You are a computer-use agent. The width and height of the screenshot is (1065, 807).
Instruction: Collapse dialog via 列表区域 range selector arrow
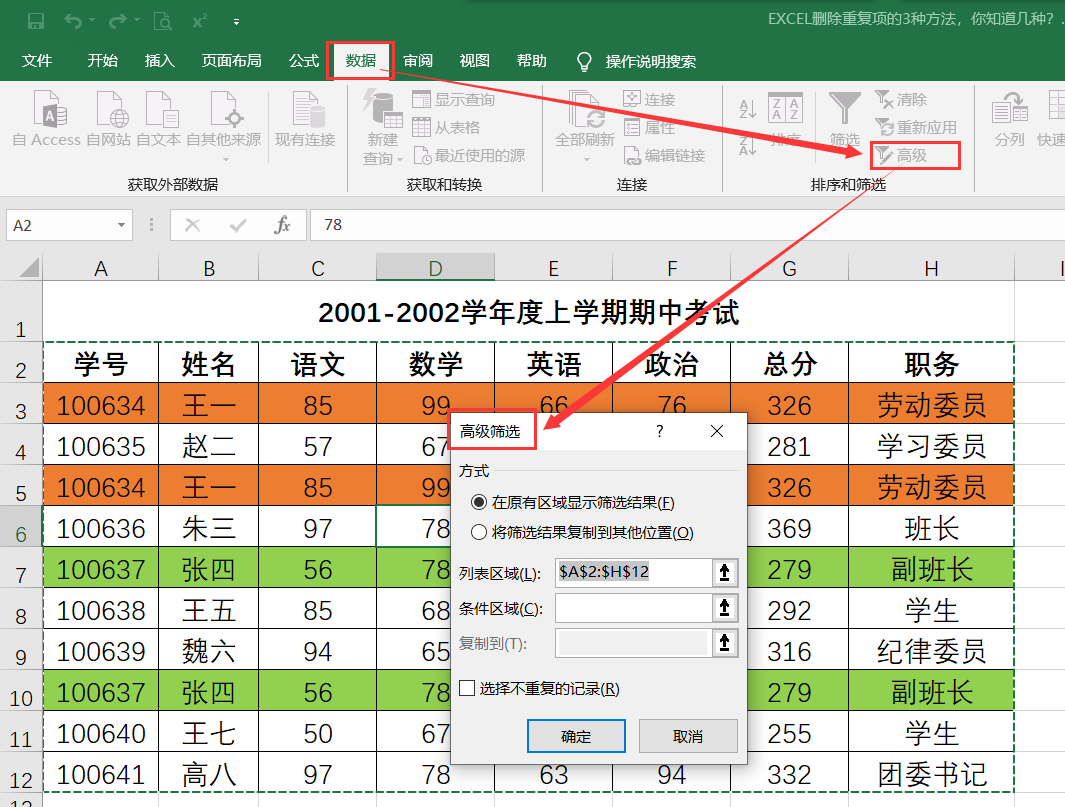click(x=725, y=572)
